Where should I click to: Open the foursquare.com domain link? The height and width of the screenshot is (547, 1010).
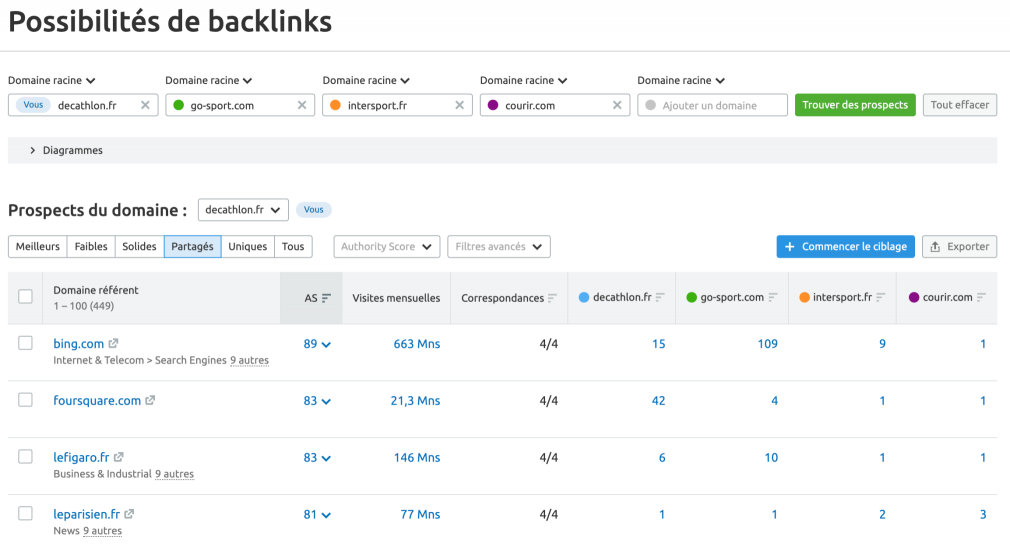(97, 401)
